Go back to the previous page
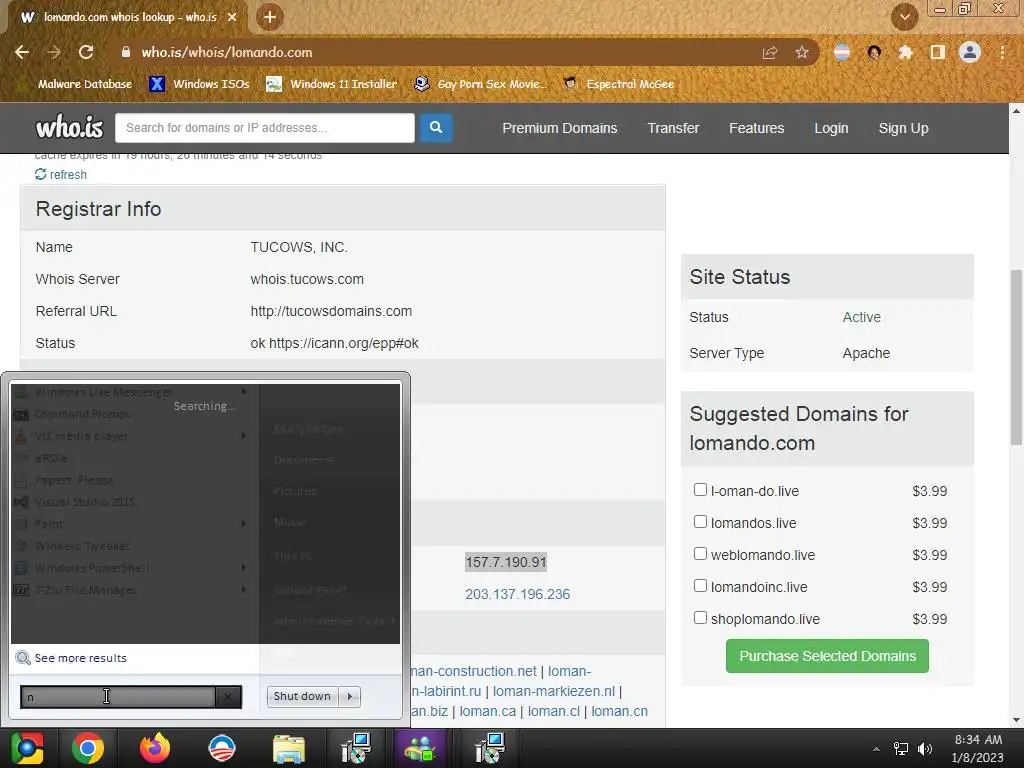This screenshot has height=768, width=1024. pos(22,52)
